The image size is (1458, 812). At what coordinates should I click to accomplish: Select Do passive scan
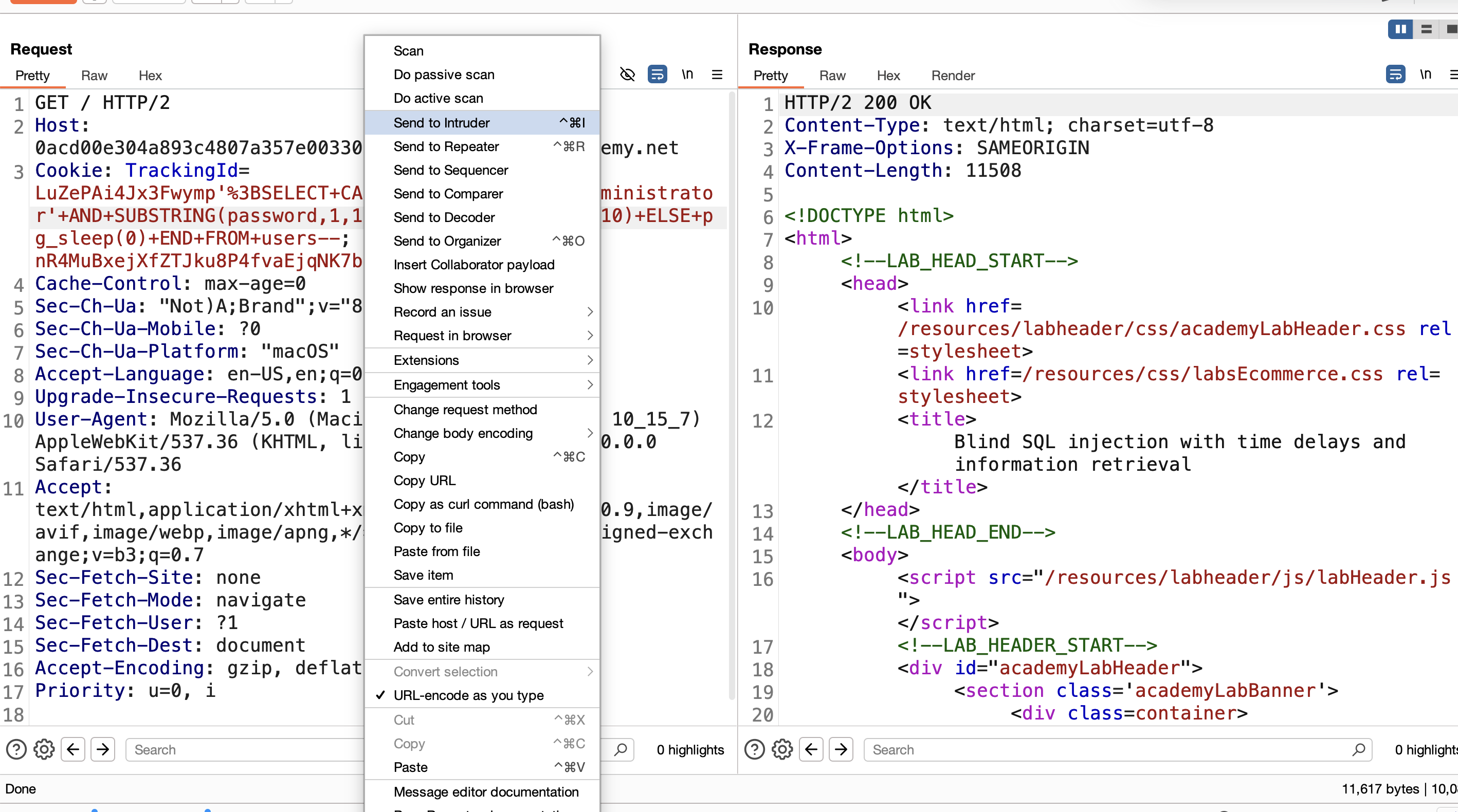(482, 74)
